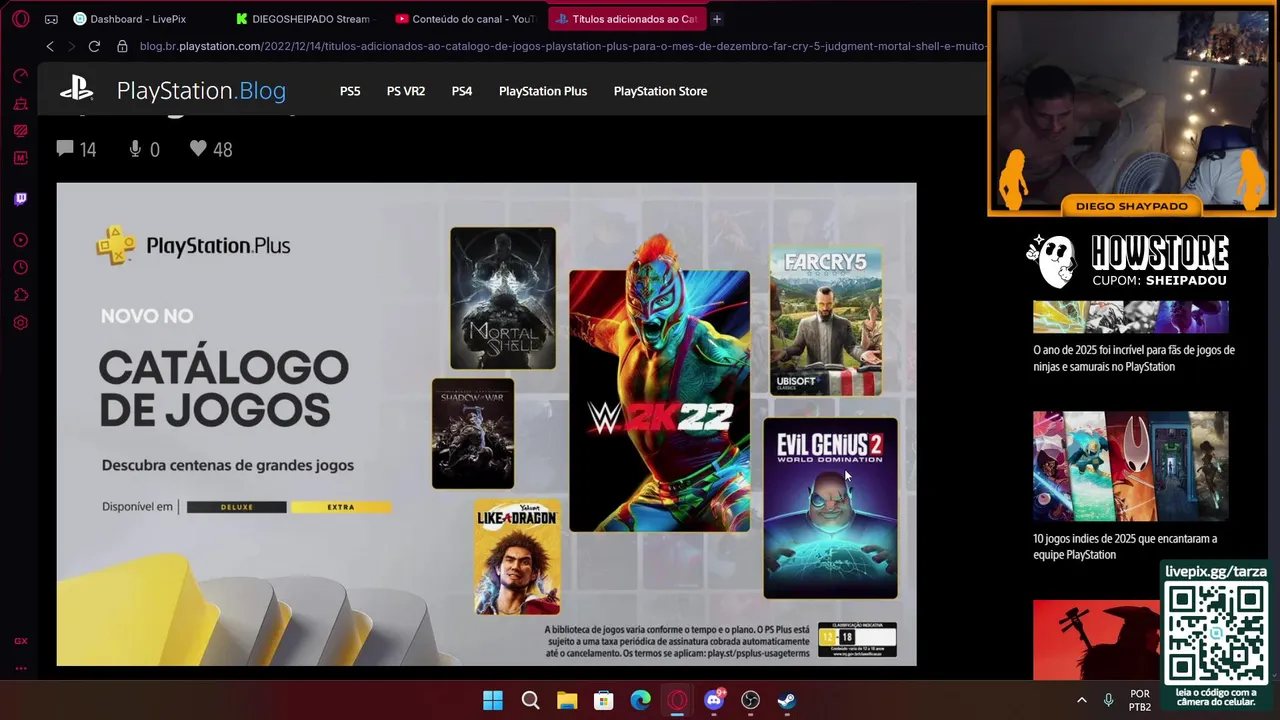Select the Títulos adicionados ao Cat tab

click(x=626, y=19)
